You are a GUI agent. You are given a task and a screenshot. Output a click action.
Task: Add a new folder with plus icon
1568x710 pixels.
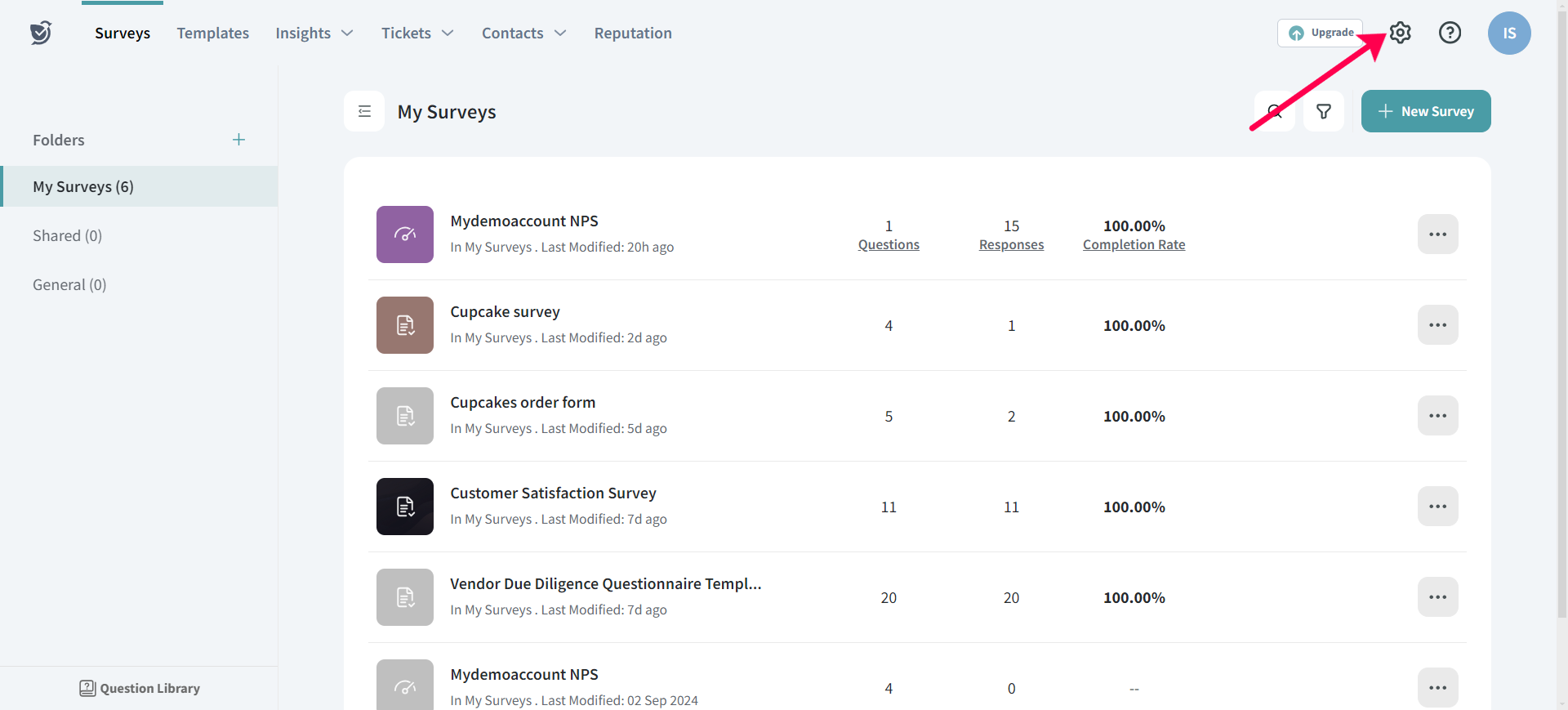238,140
